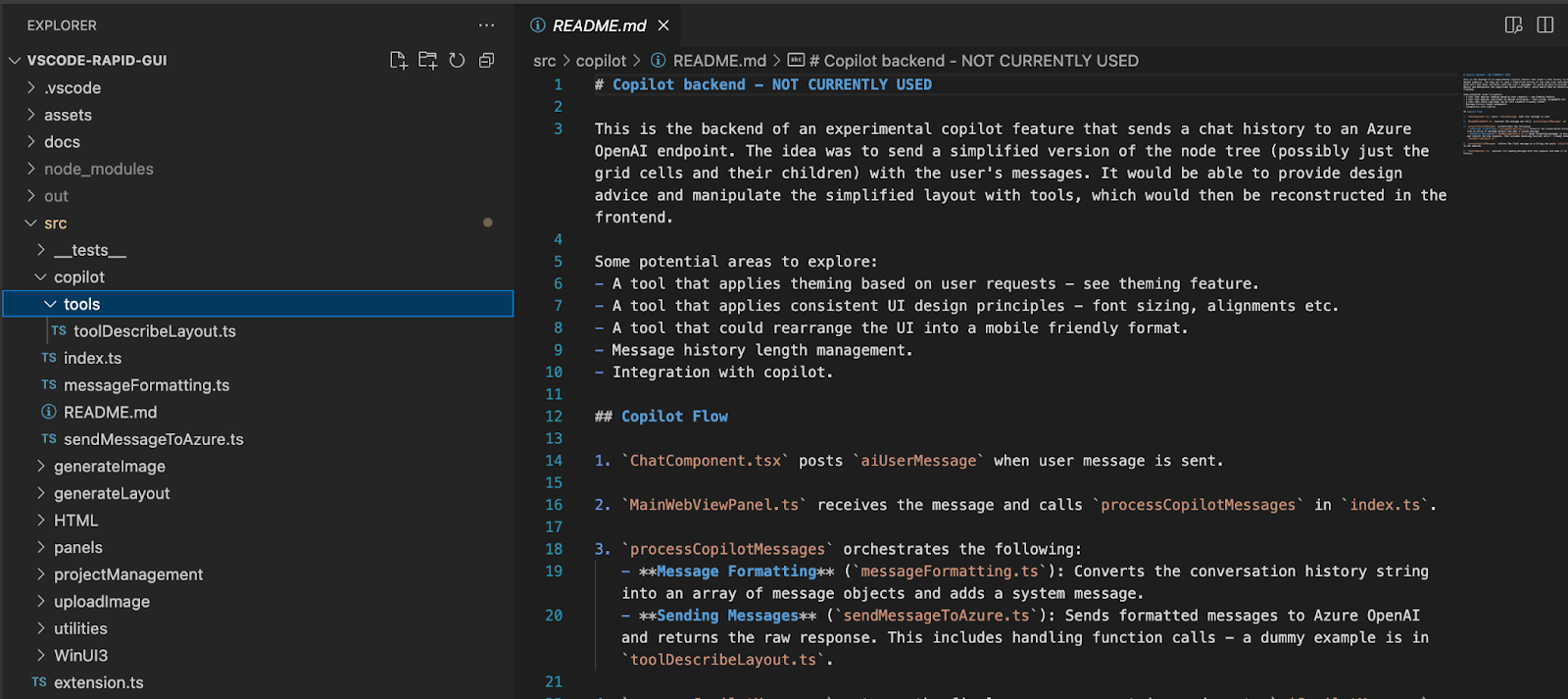The width and height of the screenshot is (1568, 699).
Task: Expand the assets folder
Action: click(x=31, y=115)
